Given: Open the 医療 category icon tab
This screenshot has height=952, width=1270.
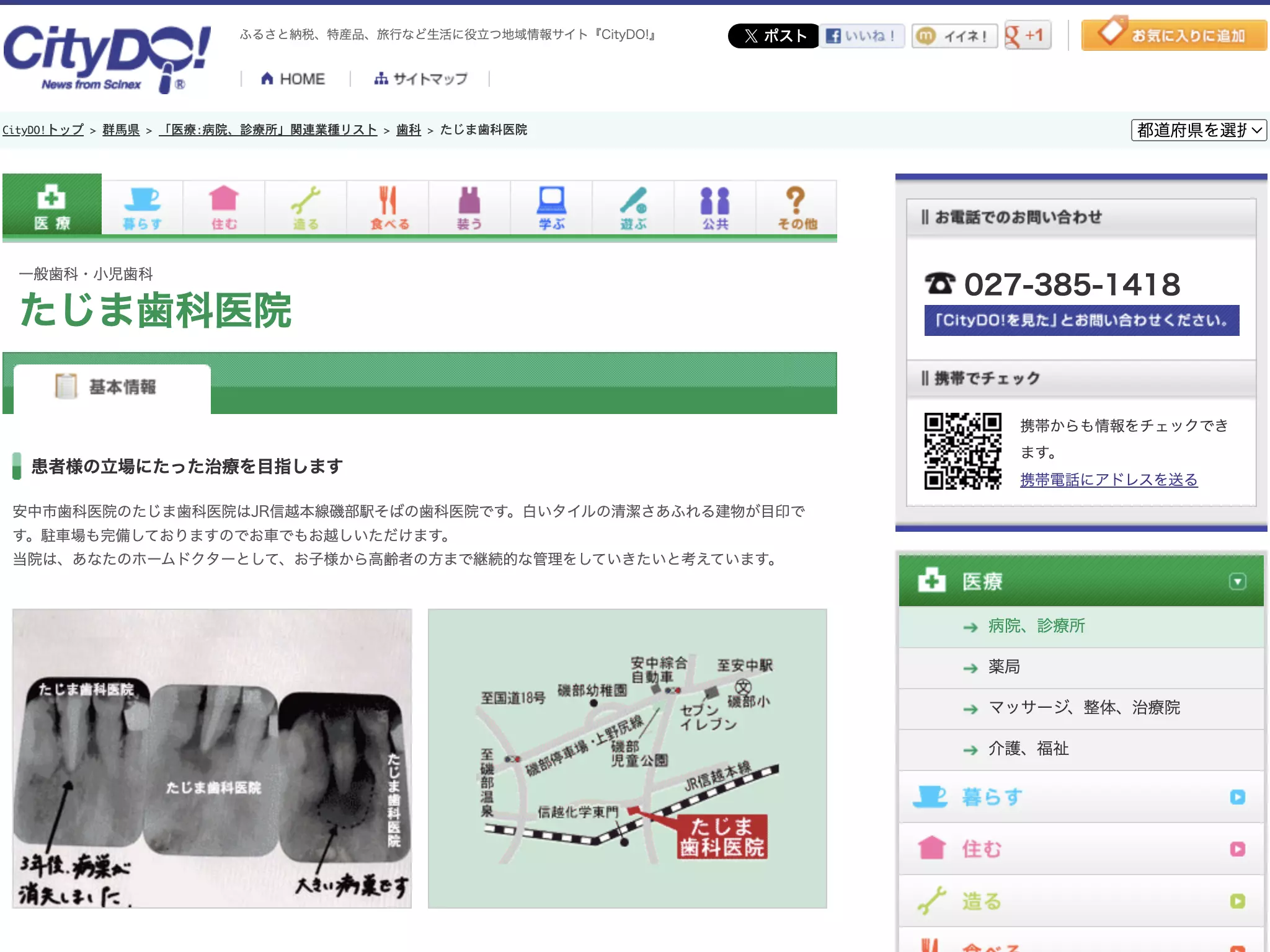Looking at the screenshot, I should click(52, 205).
